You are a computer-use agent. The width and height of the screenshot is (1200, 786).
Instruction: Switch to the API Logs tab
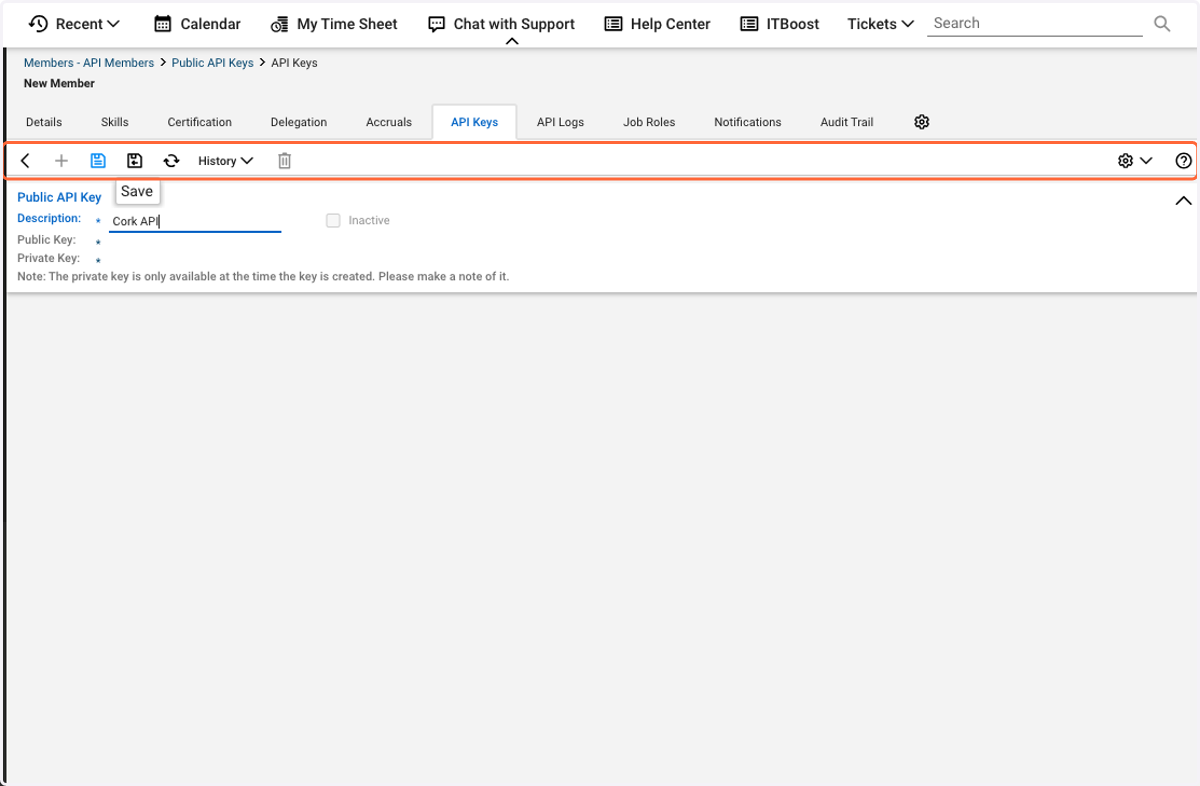click(x=560, y=122)
